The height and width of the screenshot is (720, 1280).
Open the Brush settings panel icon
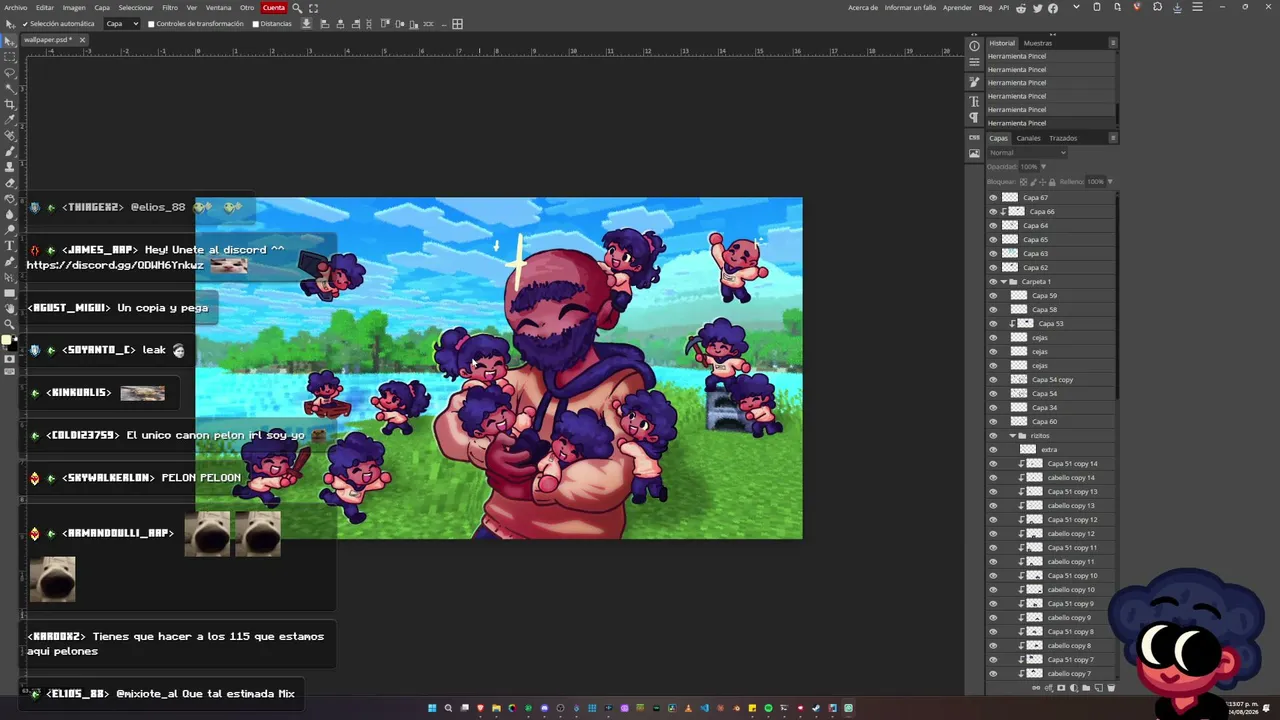pyautogui.click(x=974, y=82)
